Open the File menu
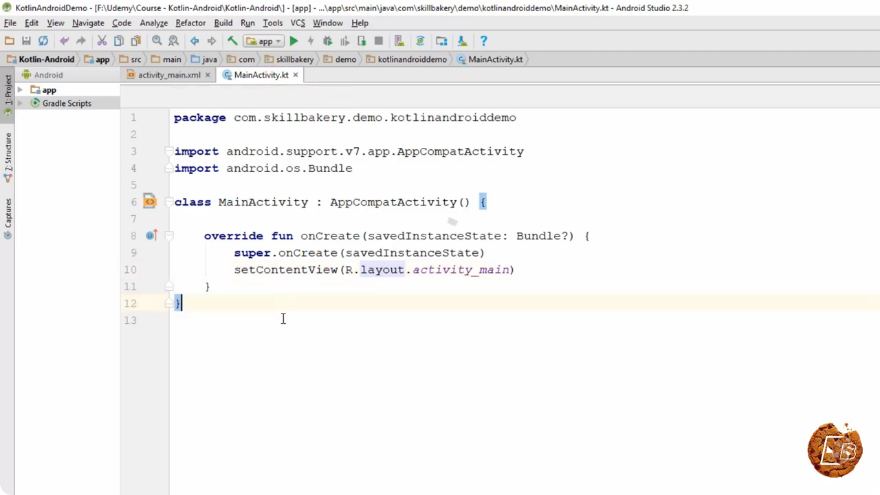Image resolution: width=880 pixels, height=495 pixels. click(x=10, y=23)
